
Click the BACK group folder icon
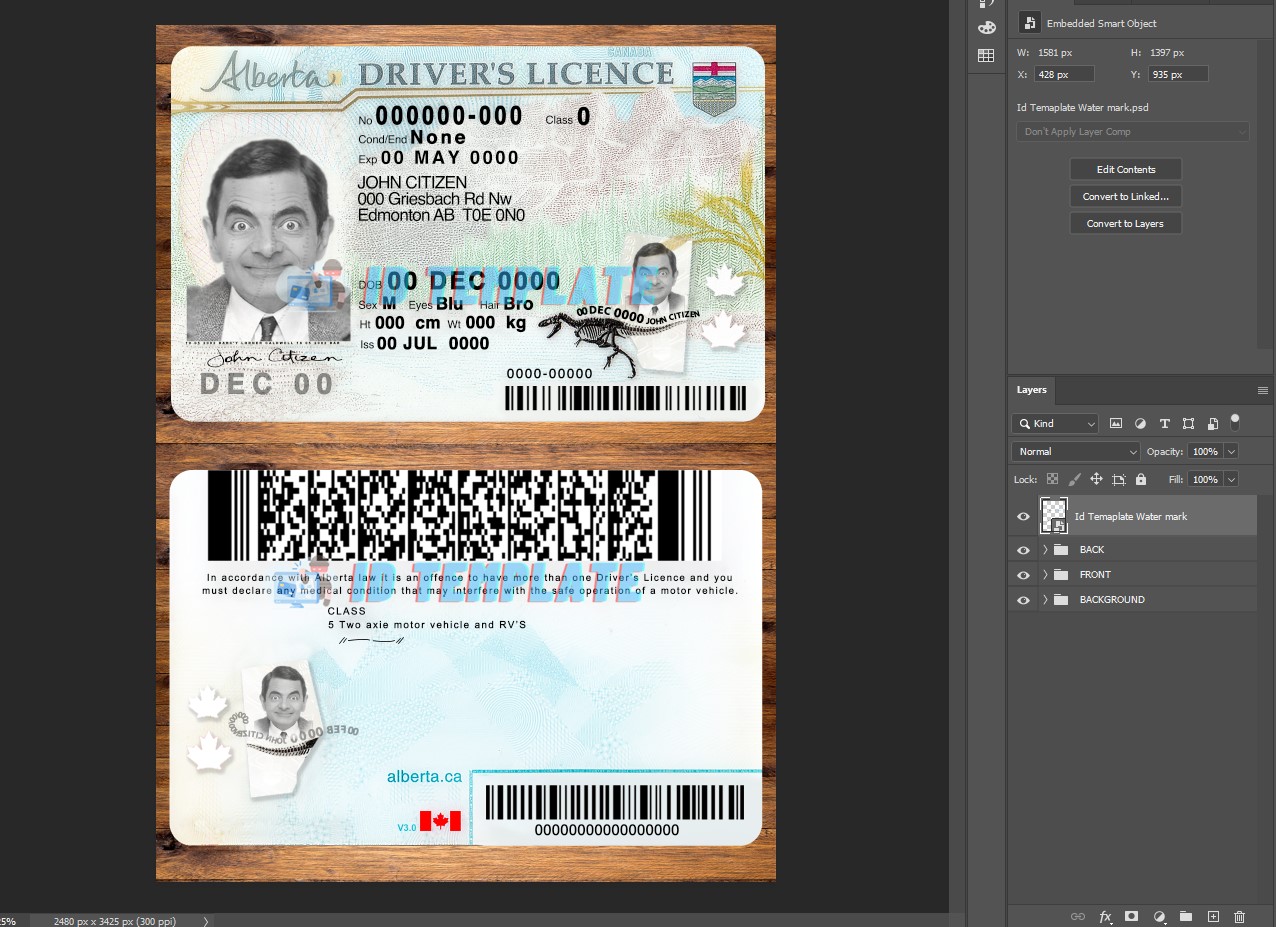(1061, 550)
